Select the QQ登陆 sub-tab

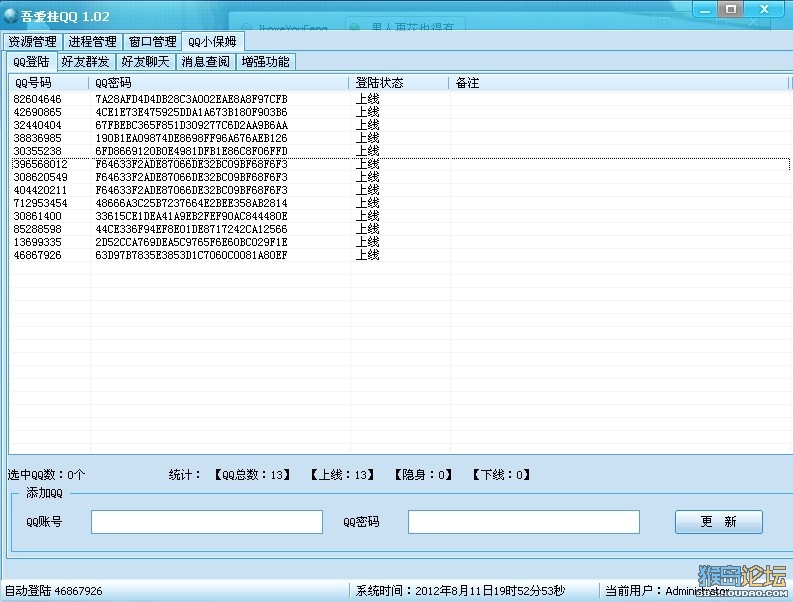(x=31, y=62)
